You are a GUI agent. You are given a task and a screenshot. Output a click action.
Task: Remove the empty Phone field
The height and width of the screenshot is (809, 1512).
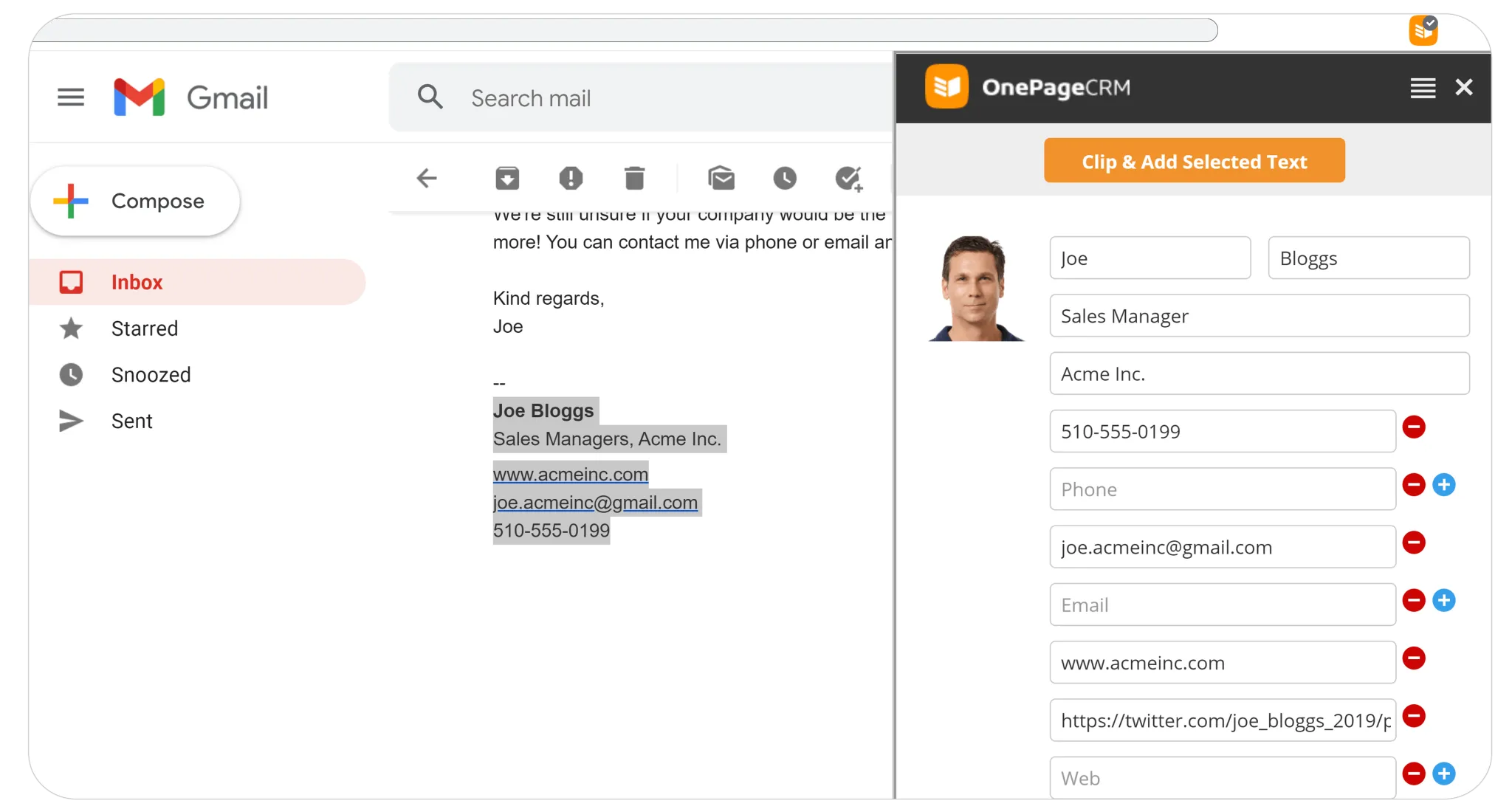coord(1414,485)
